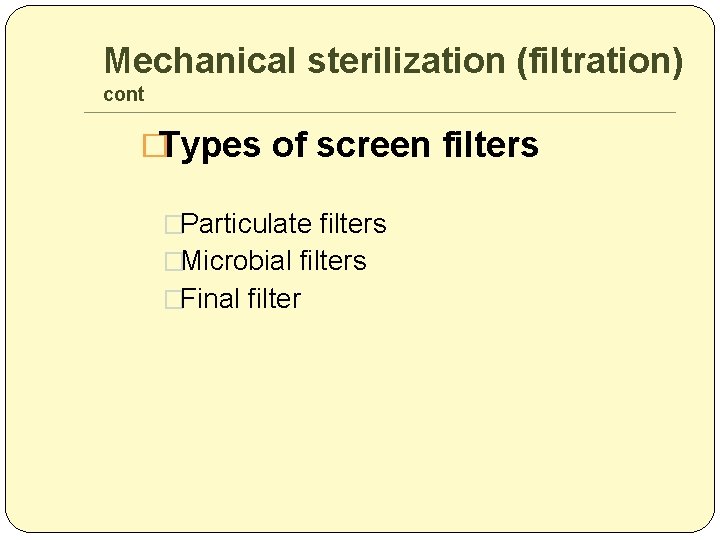Viewport: 720px width, 540px height.
Task: Select the "Final filter" bullet line
Action: (x=242, y=299)
